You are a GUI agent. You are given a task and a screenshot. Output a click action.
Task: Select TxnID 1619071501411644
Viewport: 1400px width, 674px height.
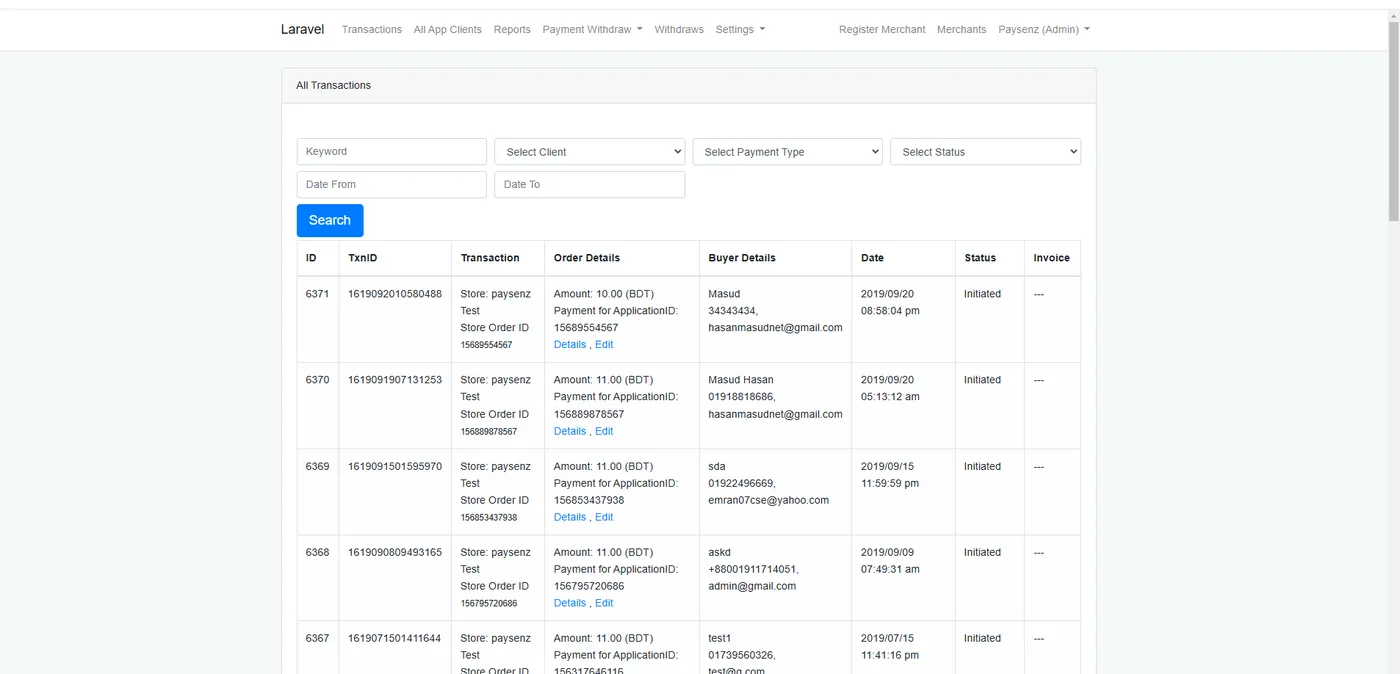(395, 638)
